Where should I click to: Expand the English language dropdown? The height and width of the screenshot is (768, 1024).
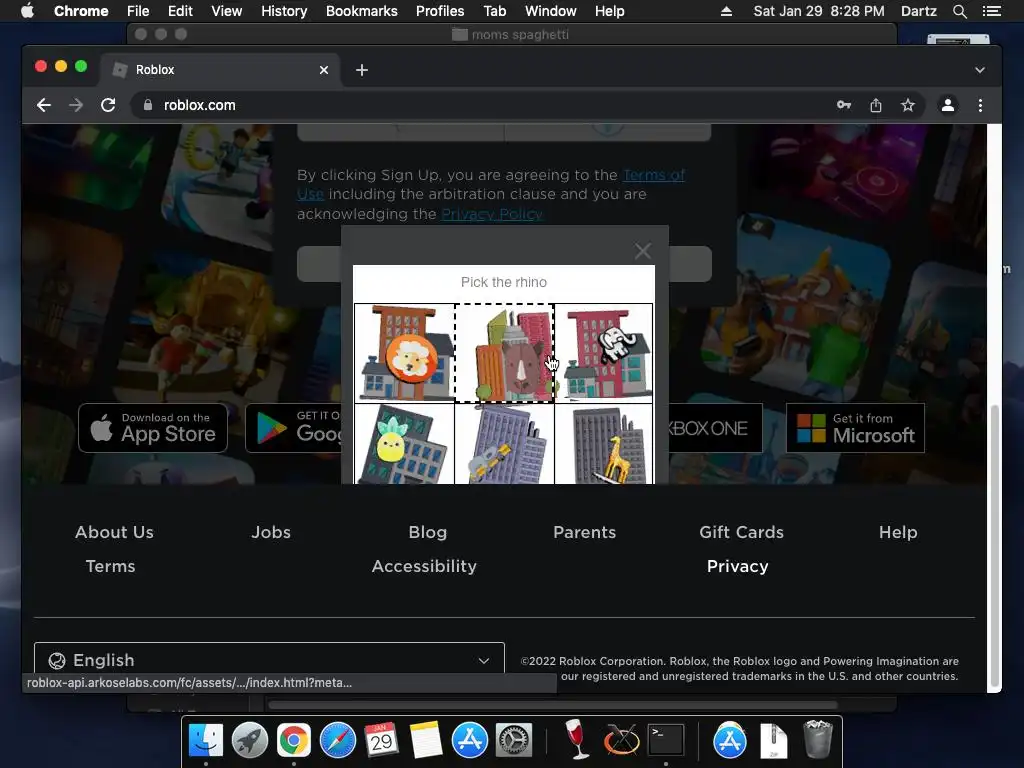pyautogui.click(x=269, y=658)
